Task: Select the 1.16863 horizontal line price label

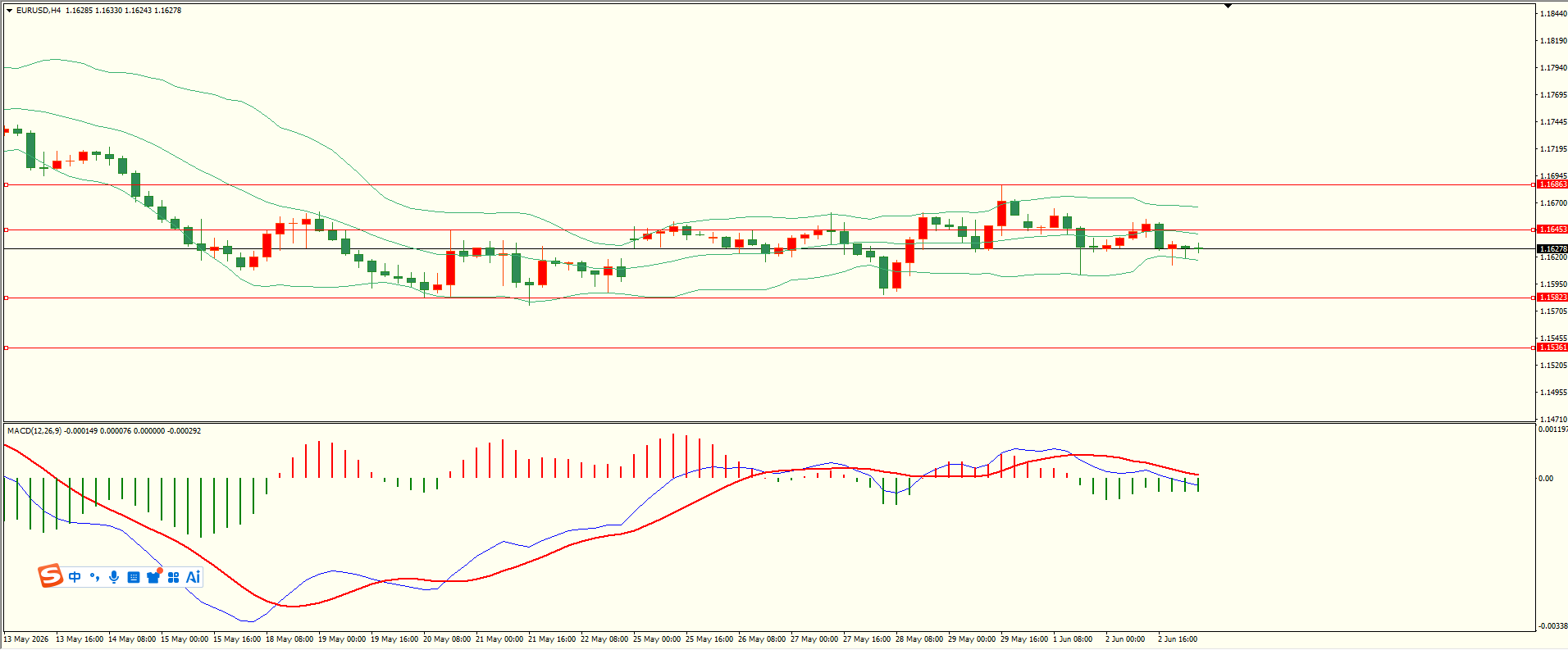Action: click(1552, 184)
